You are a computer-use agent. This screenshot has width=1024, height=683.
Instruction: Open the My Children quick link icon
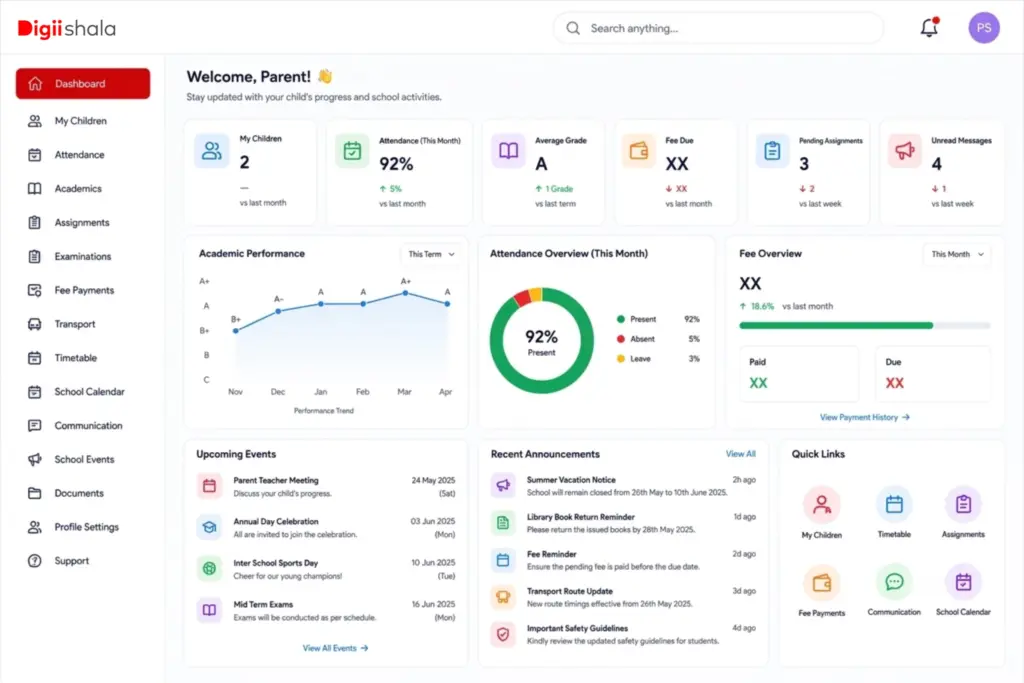(x=822, y=505)
